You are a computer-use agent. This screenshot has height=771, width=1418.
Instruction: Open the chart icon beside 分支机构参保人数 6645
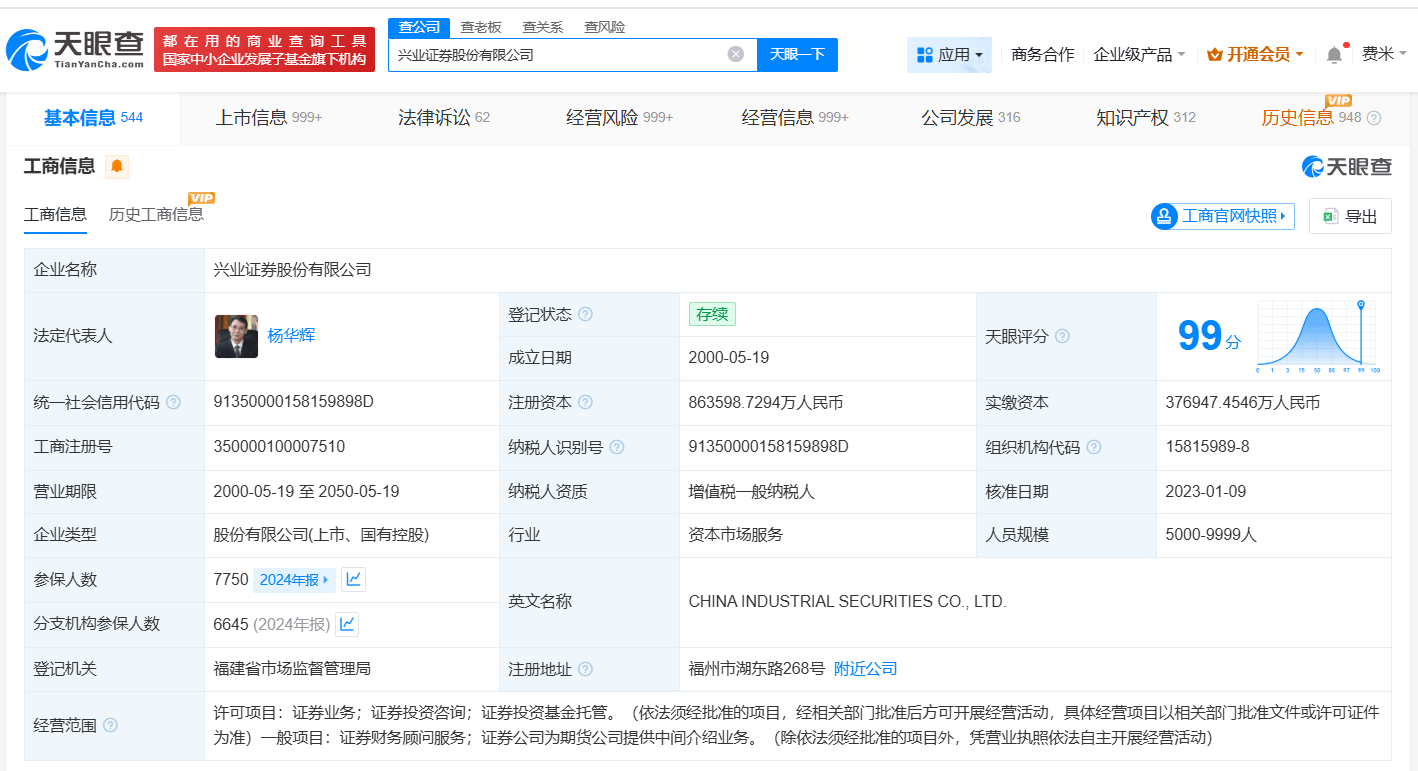[347, 624]
